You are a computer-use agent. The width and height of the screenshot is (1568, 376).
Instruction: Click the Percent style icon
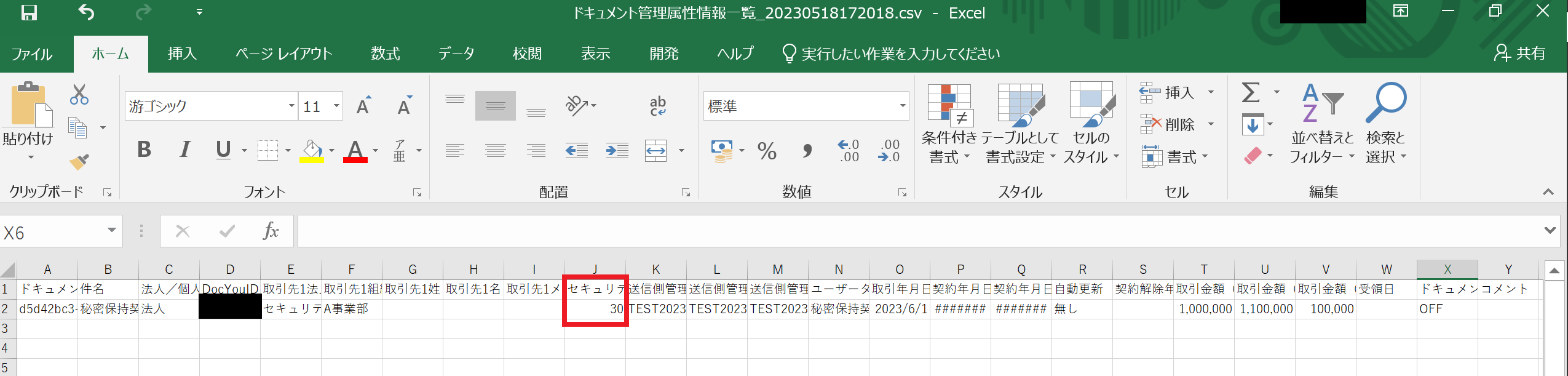(767, 151)
